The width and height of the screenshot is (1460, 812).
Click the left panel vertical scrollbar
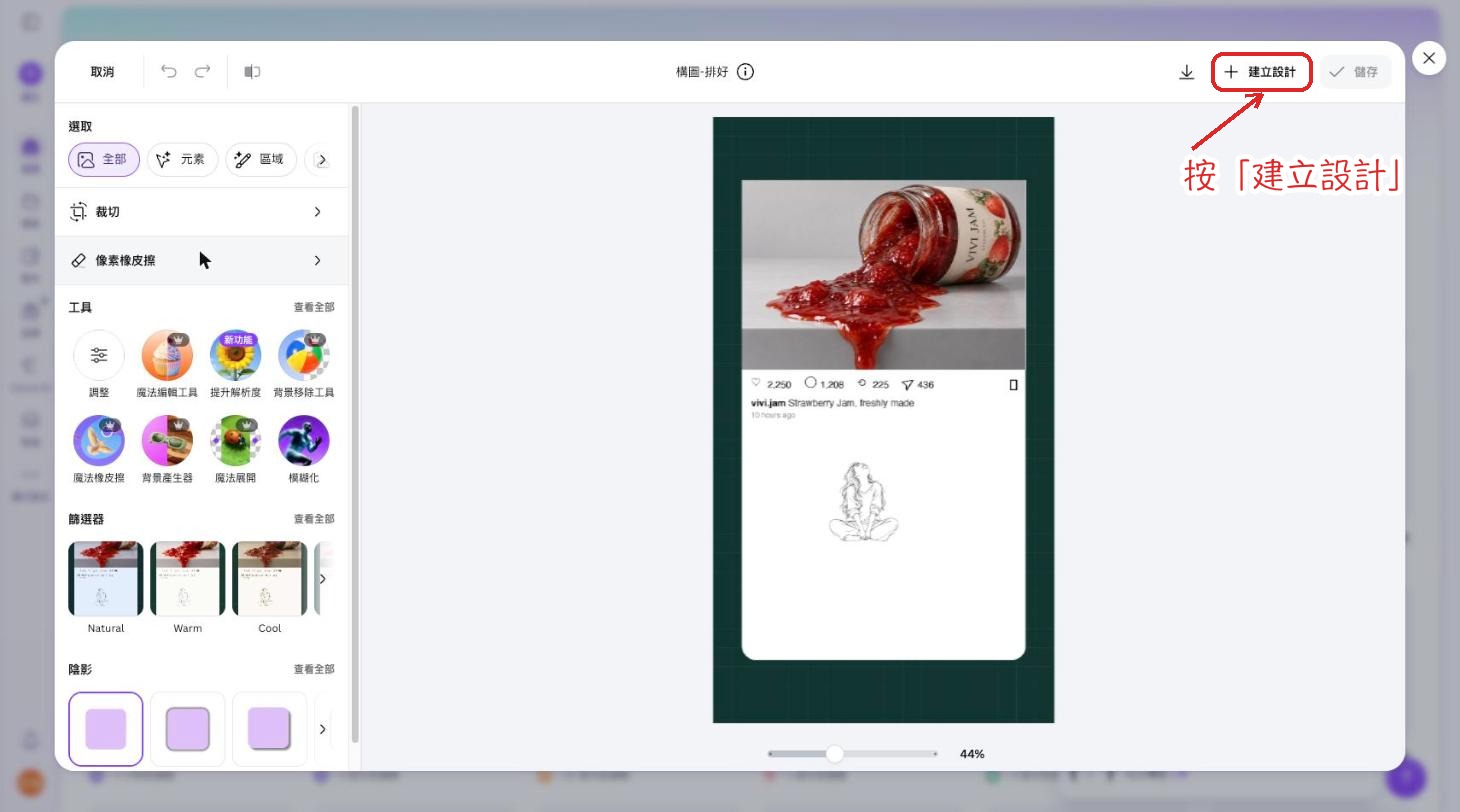pos(354,425)
